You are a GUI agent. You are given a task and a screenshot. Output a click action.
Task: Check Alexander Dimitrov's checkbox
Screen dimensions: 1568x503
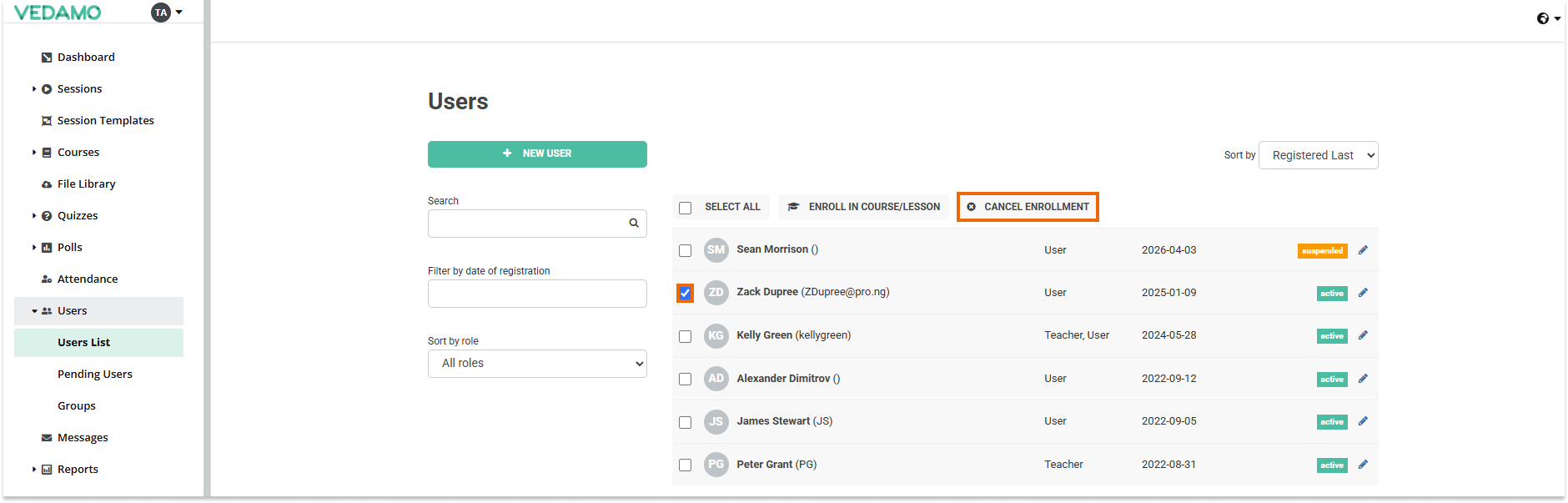click(686, 380)
